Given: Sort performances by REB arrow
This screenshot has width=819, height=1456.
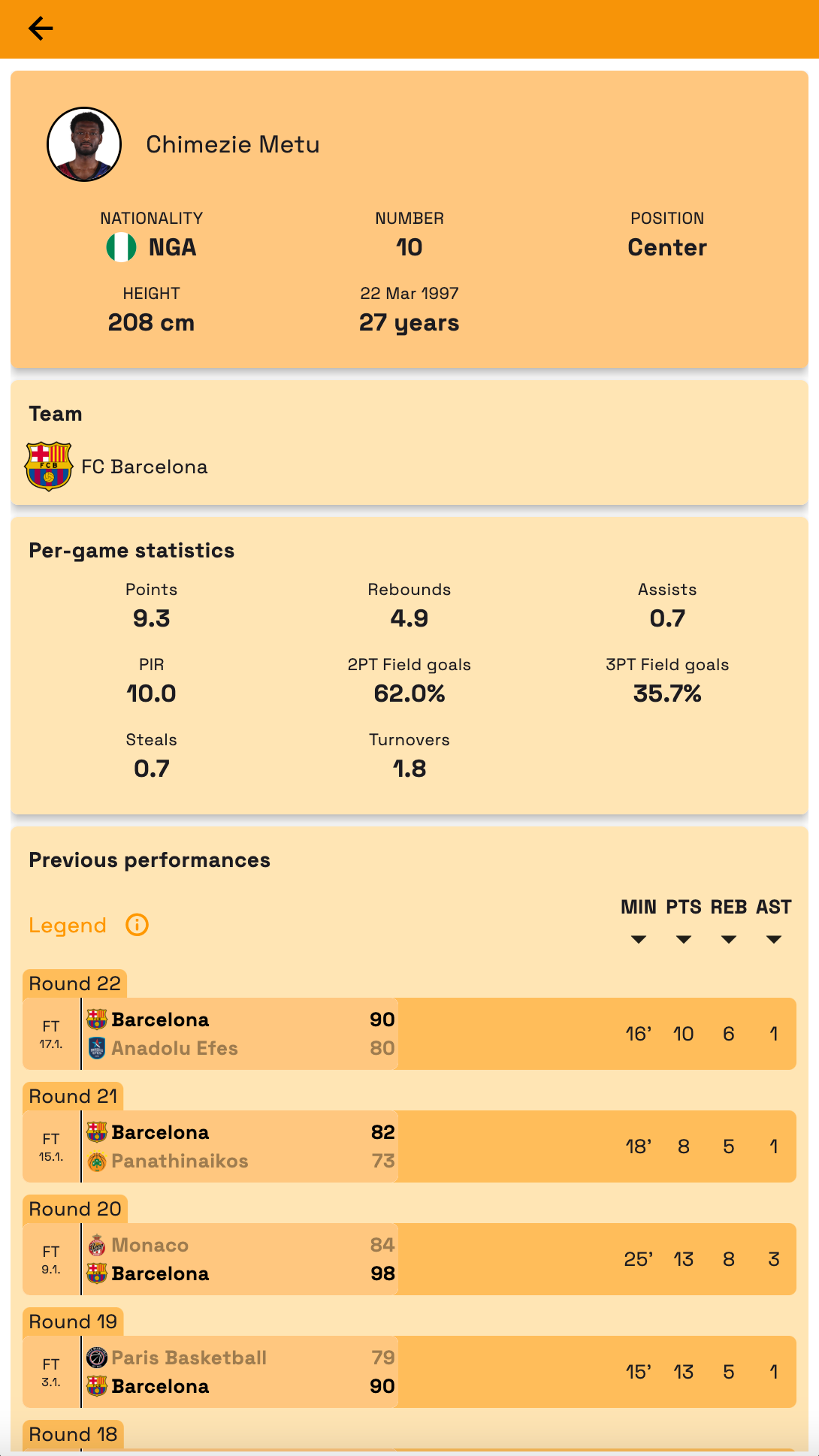Looking at the screenshot, I should point(729,939).
